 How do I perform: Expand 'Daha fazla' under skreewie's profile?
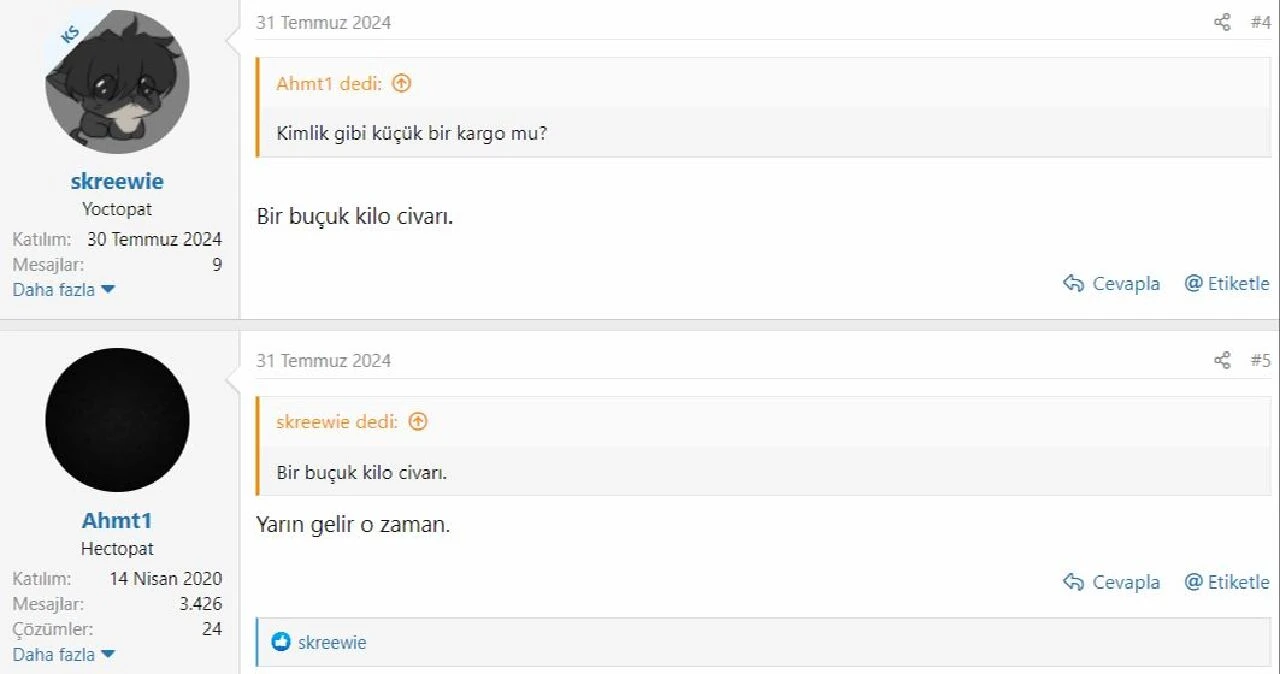point(64,290)
